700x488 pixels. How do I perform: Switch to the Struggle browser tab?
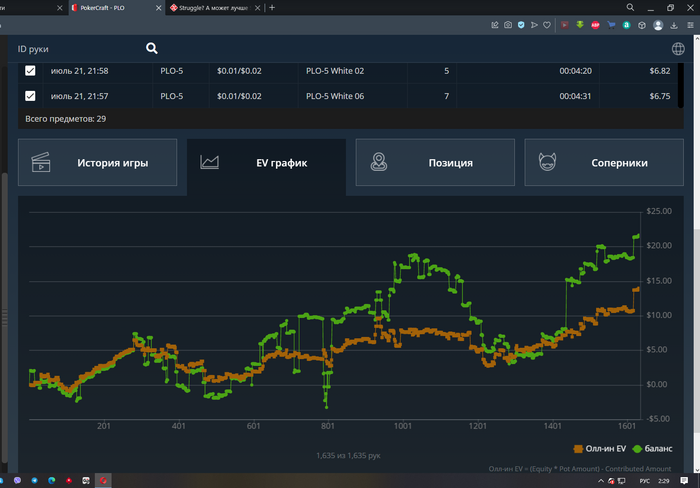click(x=212, y=7)
